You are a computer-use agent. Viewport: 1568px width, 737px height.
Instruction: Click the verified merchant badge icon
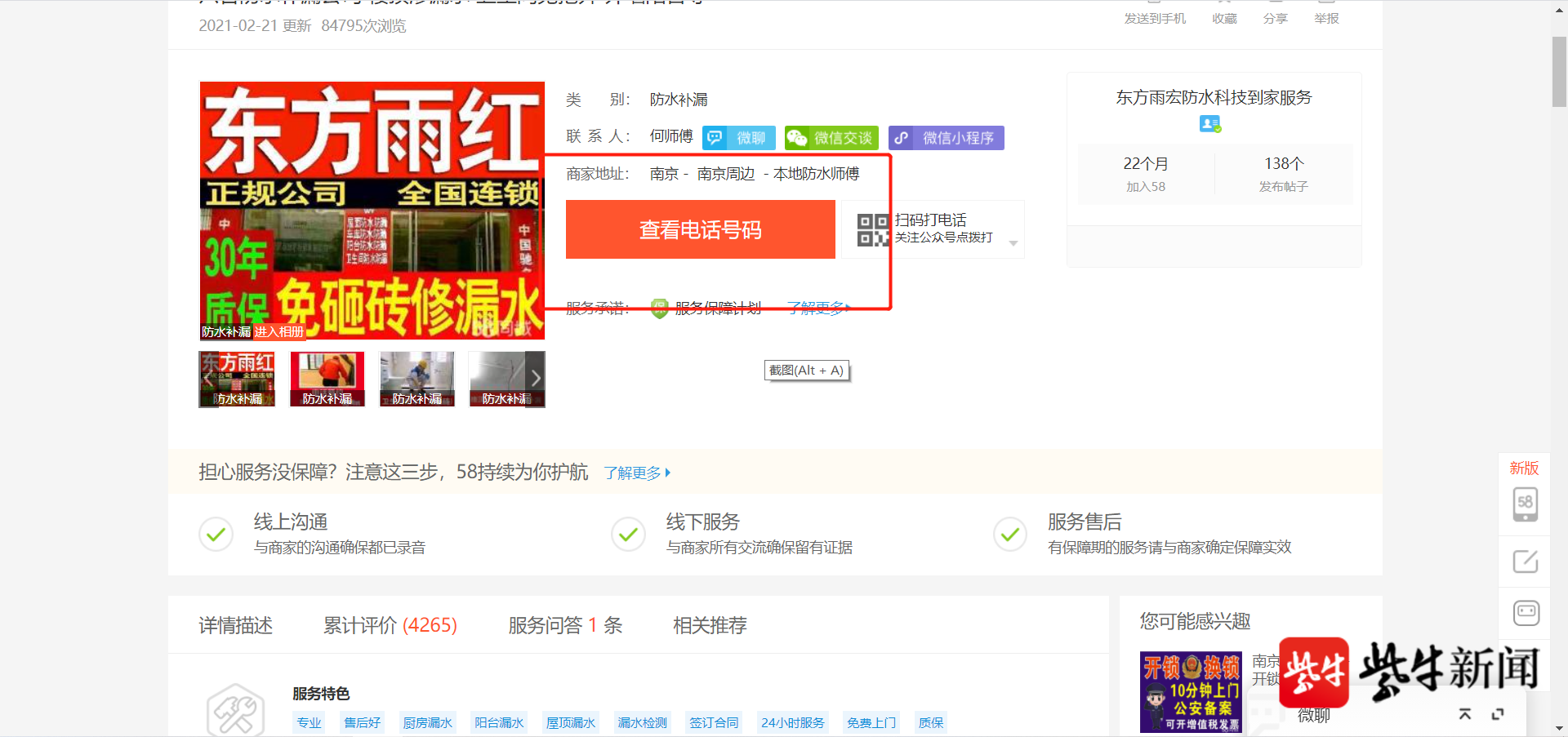pos(1210,124)
